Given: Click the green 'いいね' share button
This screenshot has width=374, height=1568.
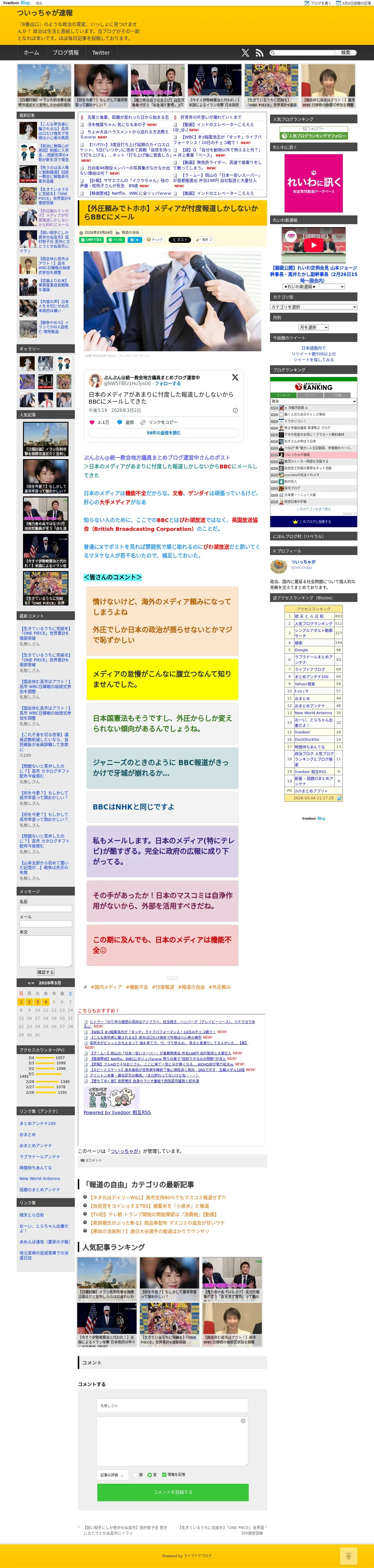Looking at the screenshot, I should (115, 240).
